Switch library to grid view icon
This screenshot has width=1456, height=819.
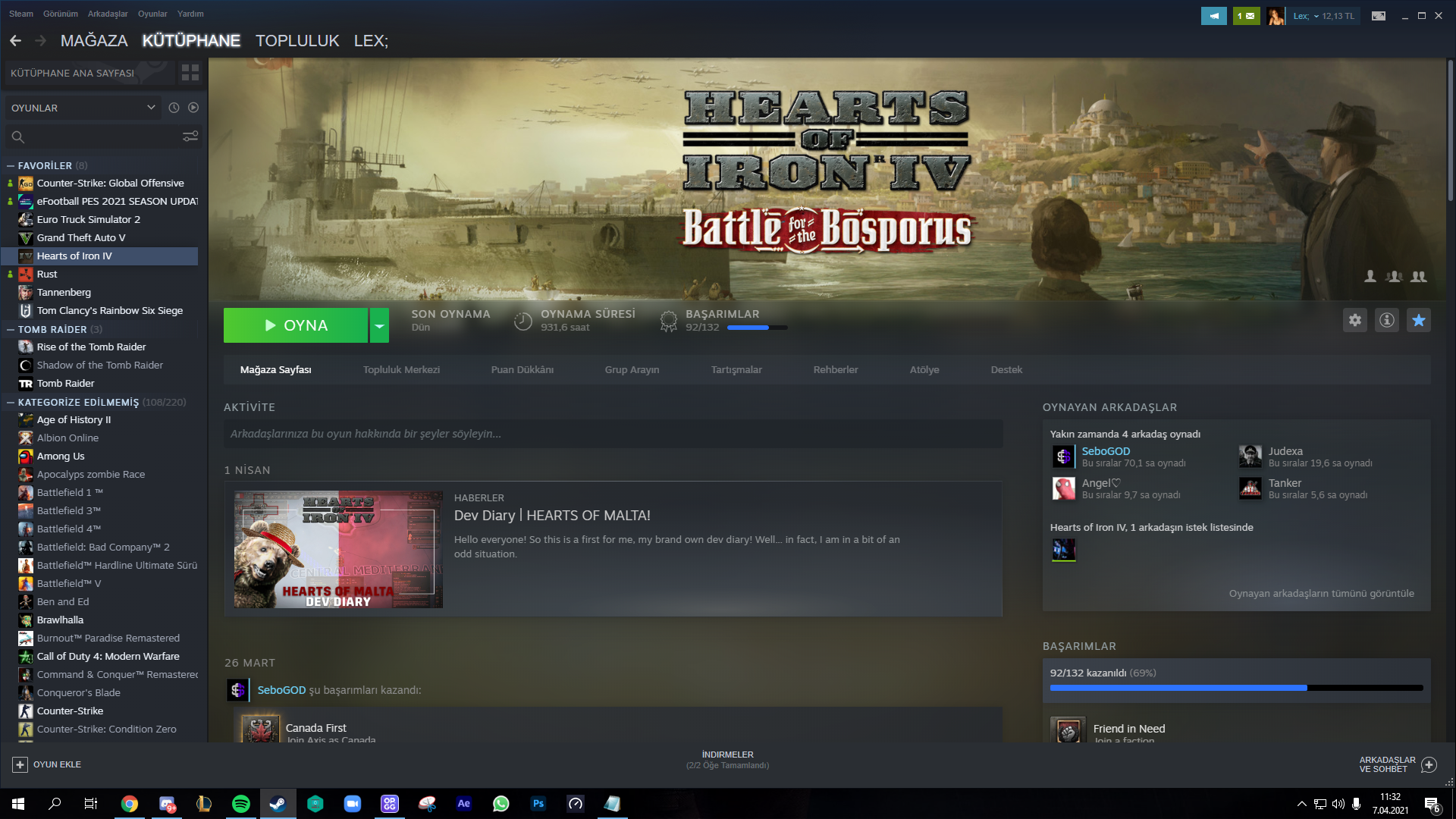pos(190,73)
